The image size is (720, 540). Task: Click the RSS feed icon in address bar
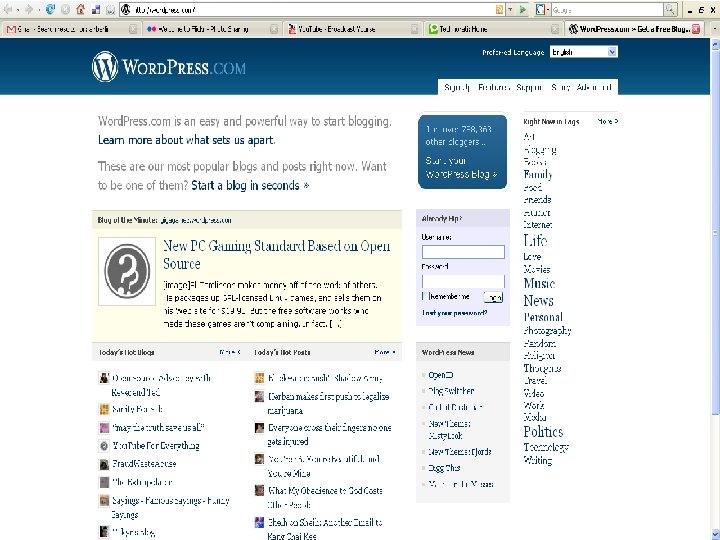[x=499, y=10]
